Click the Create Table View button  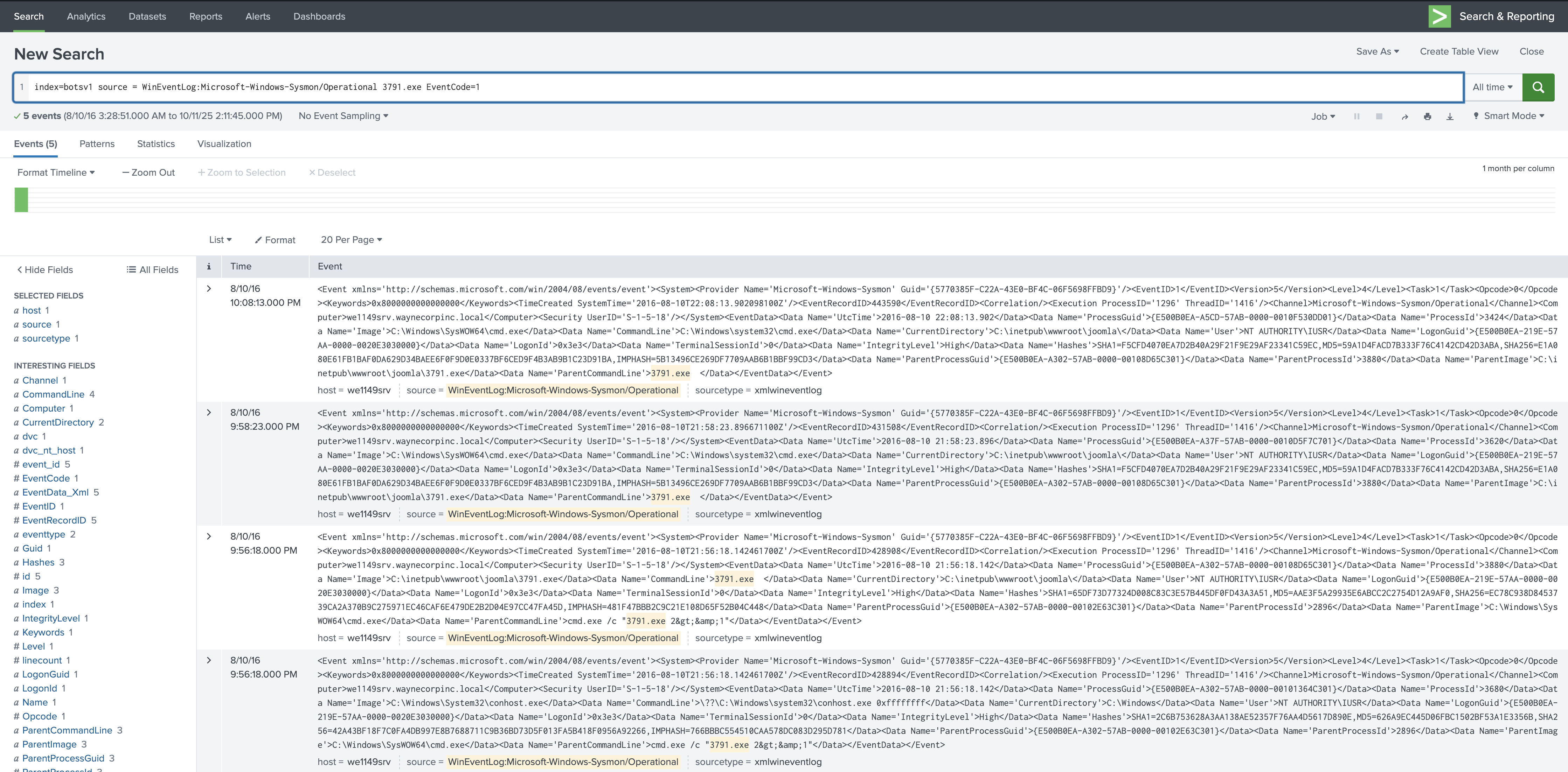1458,51
